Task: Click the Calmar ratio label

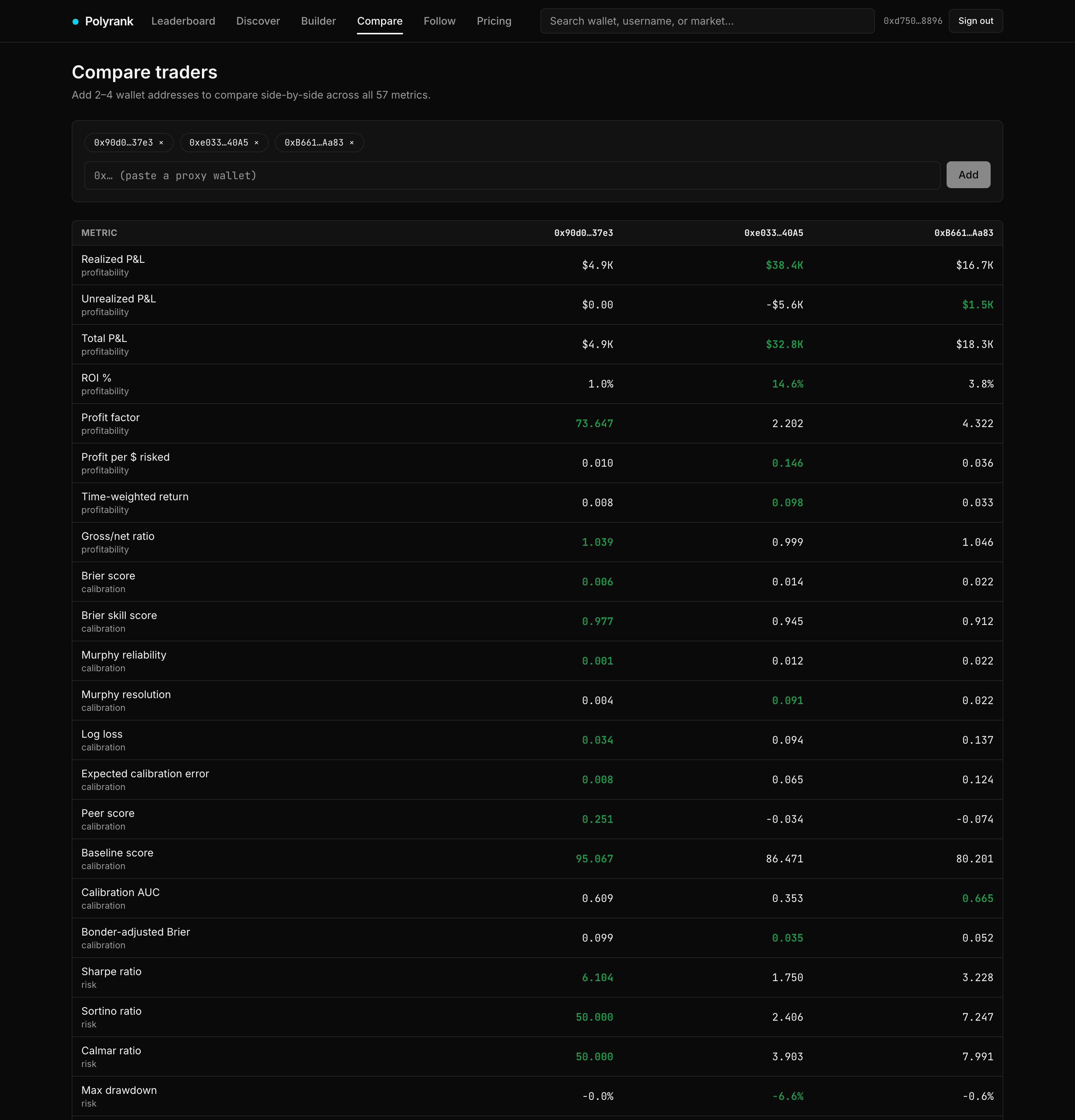Action: 111,1051
